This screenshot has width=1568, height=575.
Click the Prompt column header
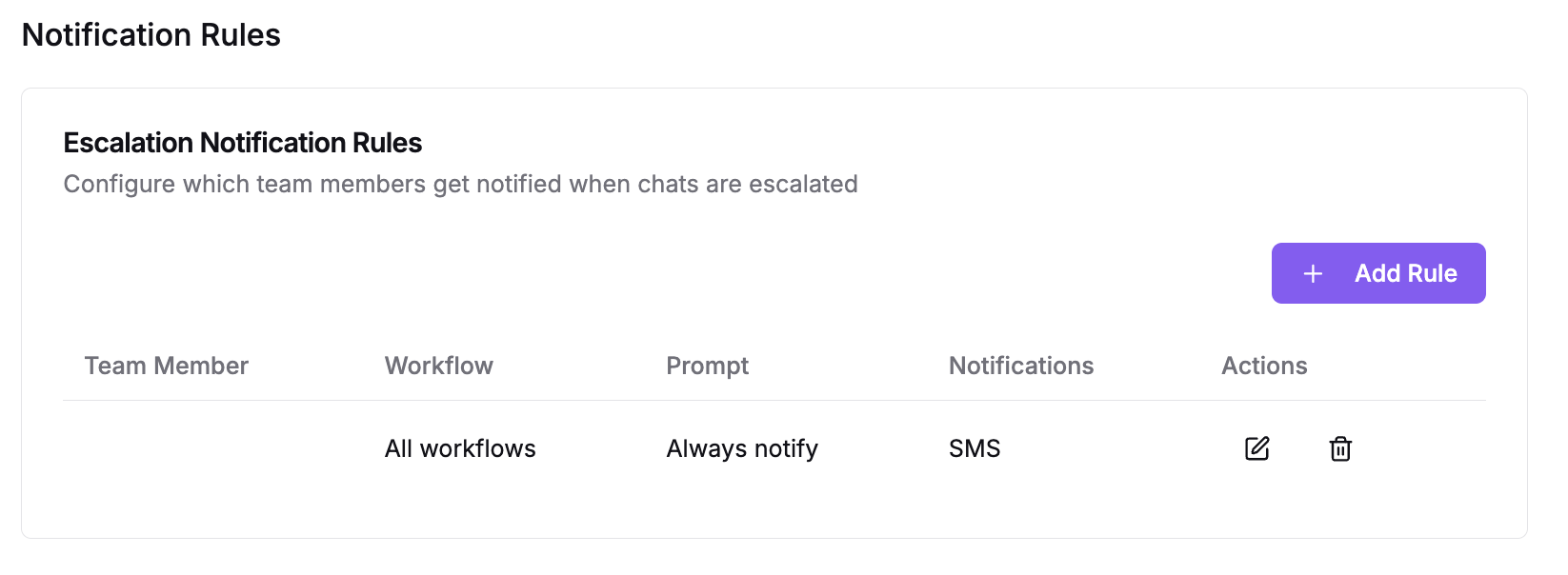(707, 366)
